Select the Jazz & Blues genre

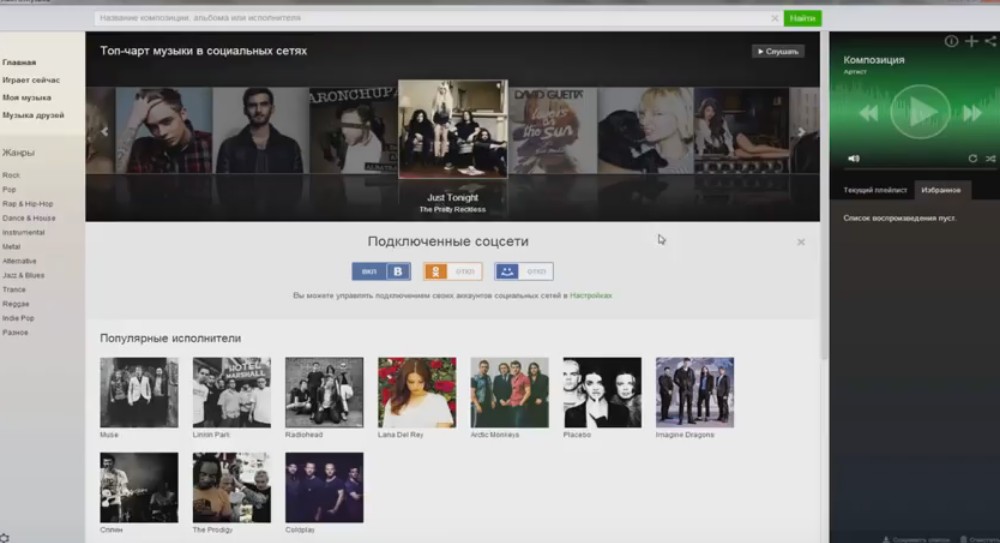pyautogui.click(x=24, y=275)
